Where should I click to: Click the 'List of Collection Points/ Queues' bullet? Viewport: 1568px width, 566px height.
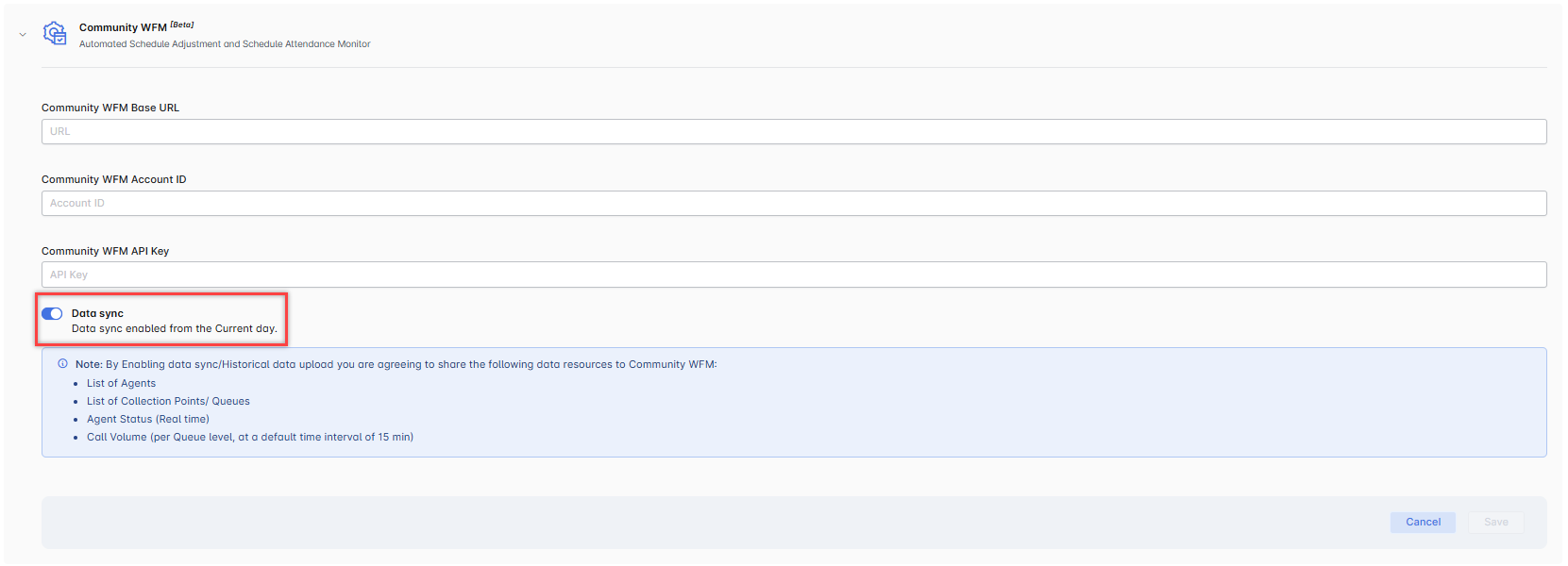point(168,402)
